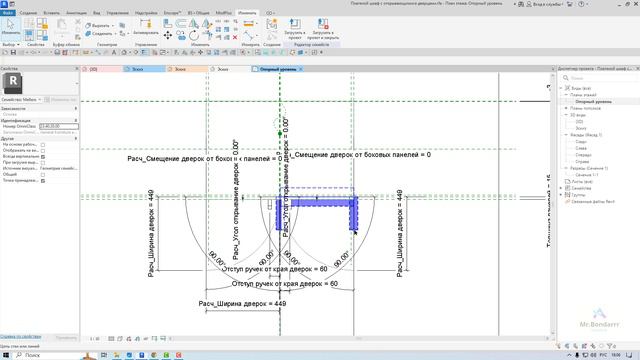Click the Measure tool in Измерить panel
This screenshot has height=360, width=640.
coord(249,24)
